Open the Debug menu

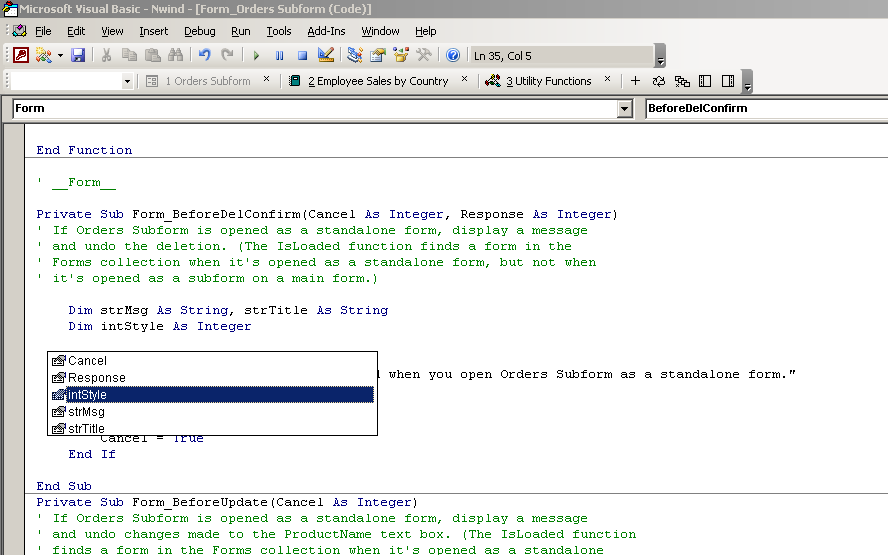(x=199, y=31)
